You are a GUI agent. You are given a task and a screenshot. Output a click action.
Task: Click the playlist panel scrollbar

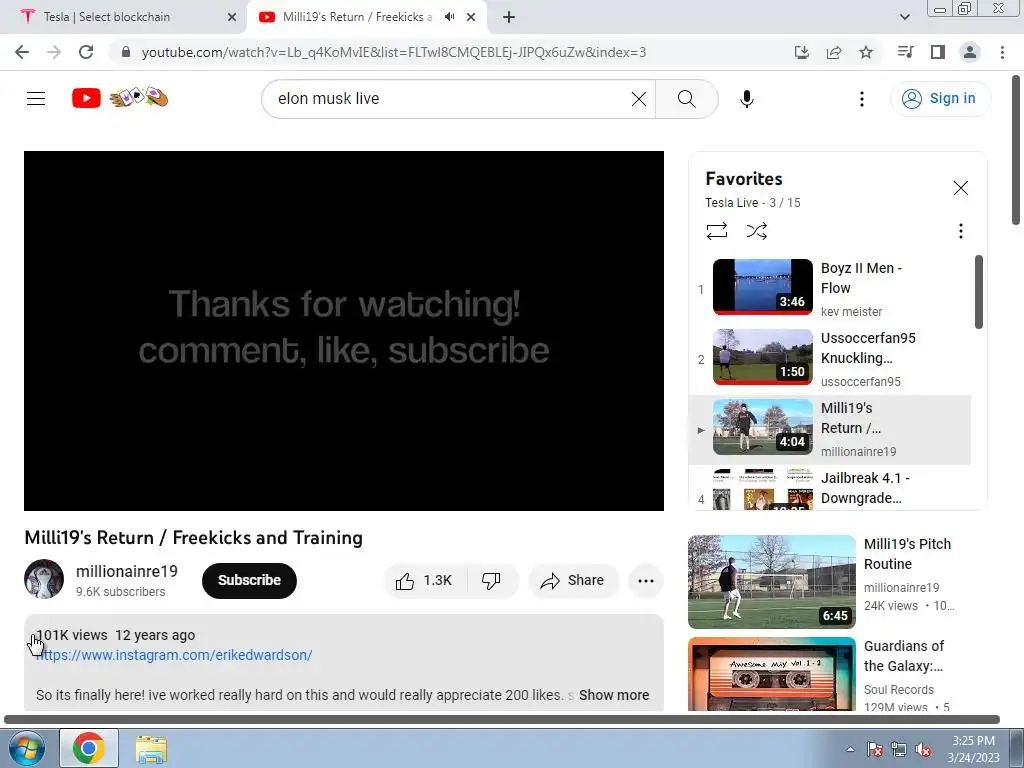click(x=978, y=291)
